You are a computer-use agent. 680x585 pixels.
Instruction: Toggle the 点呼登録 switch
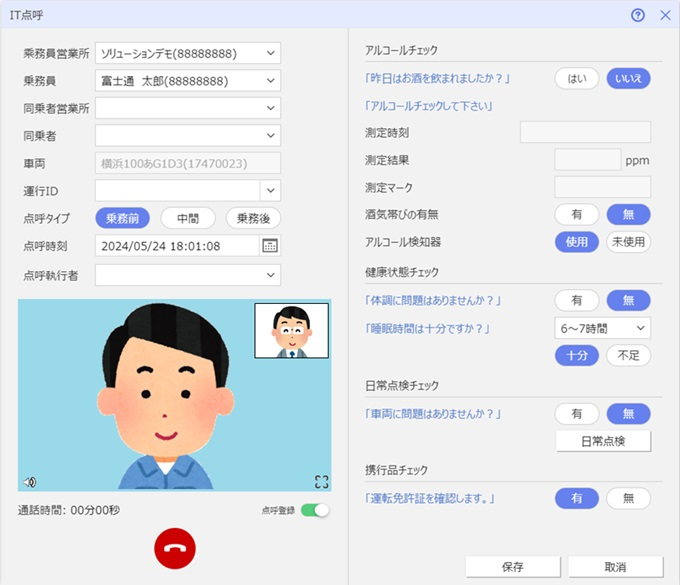click(315, 510)
